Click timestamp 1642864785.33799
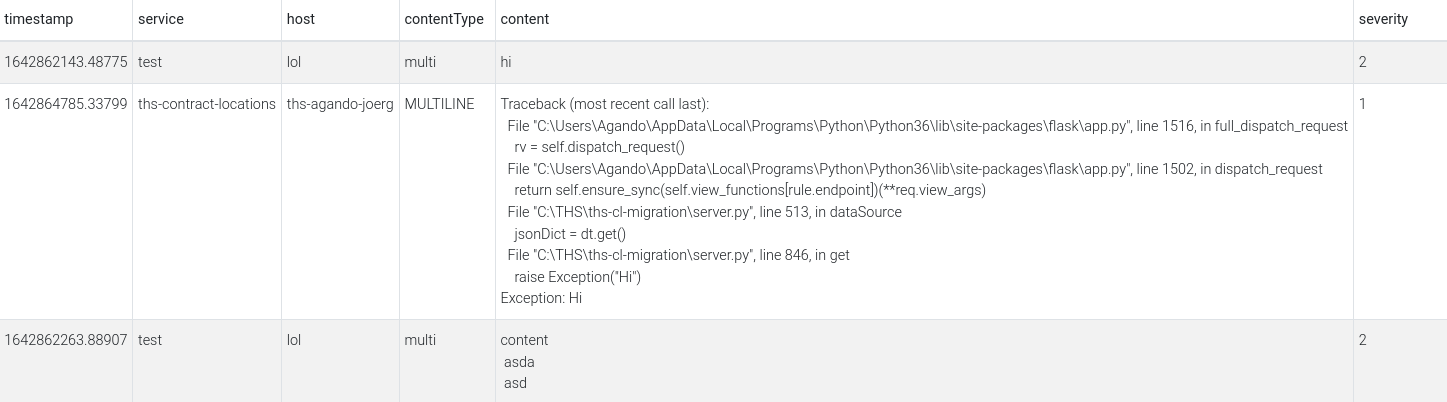Image resolution: width=1447 pixels, height=402 pixels. pyautogui.click(x=66, y=104)
